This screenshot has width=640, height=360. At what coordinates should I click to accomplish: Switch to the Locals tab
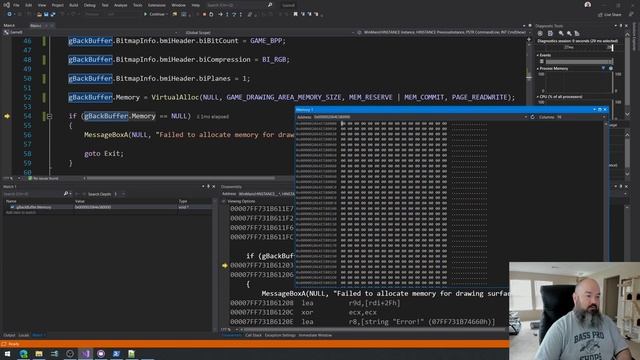tap(24, 336)
